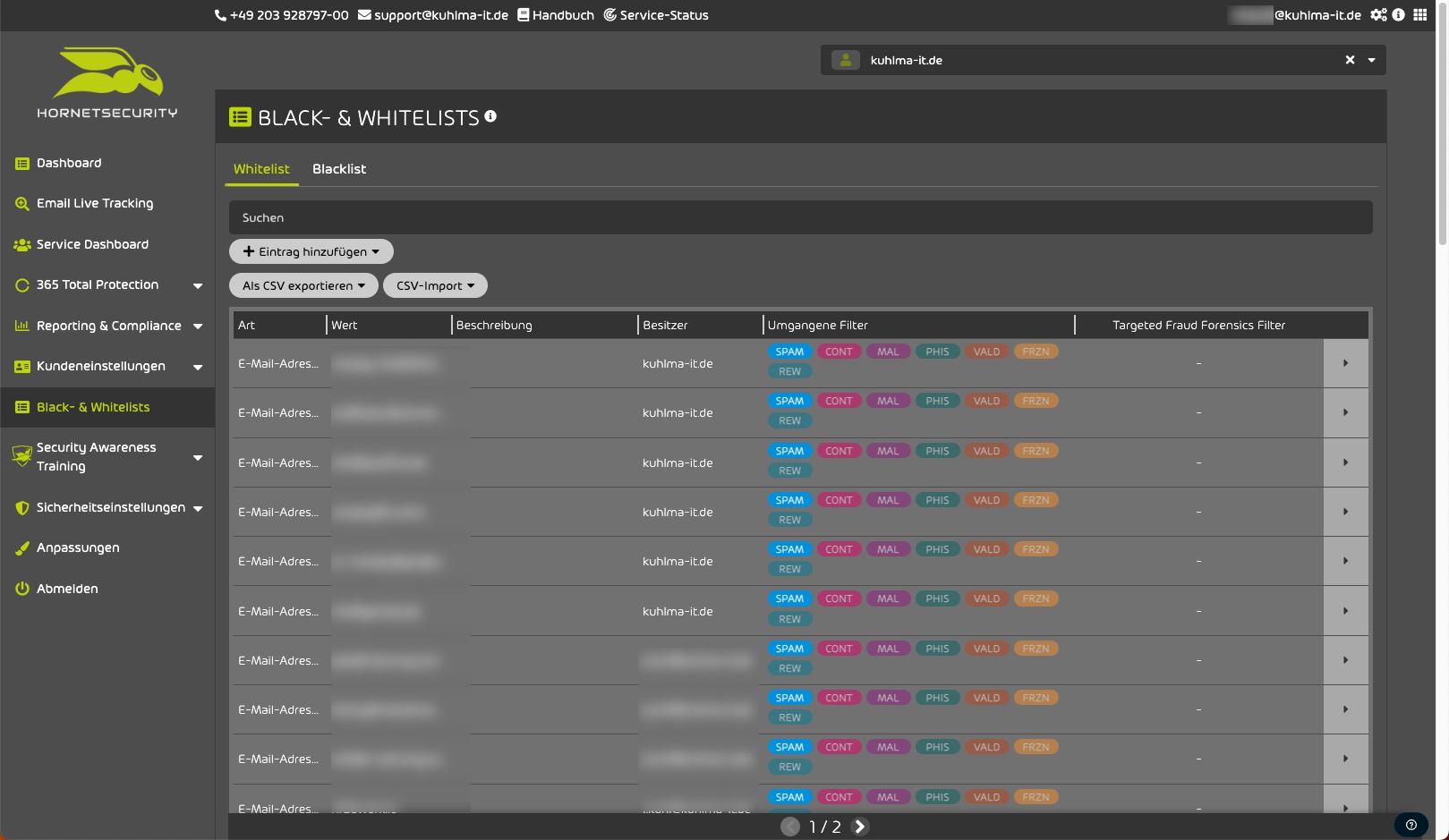Click Reporting & Compliance chart icon
This screenshot has height=840, width=1449.
(x=22, y=327)
